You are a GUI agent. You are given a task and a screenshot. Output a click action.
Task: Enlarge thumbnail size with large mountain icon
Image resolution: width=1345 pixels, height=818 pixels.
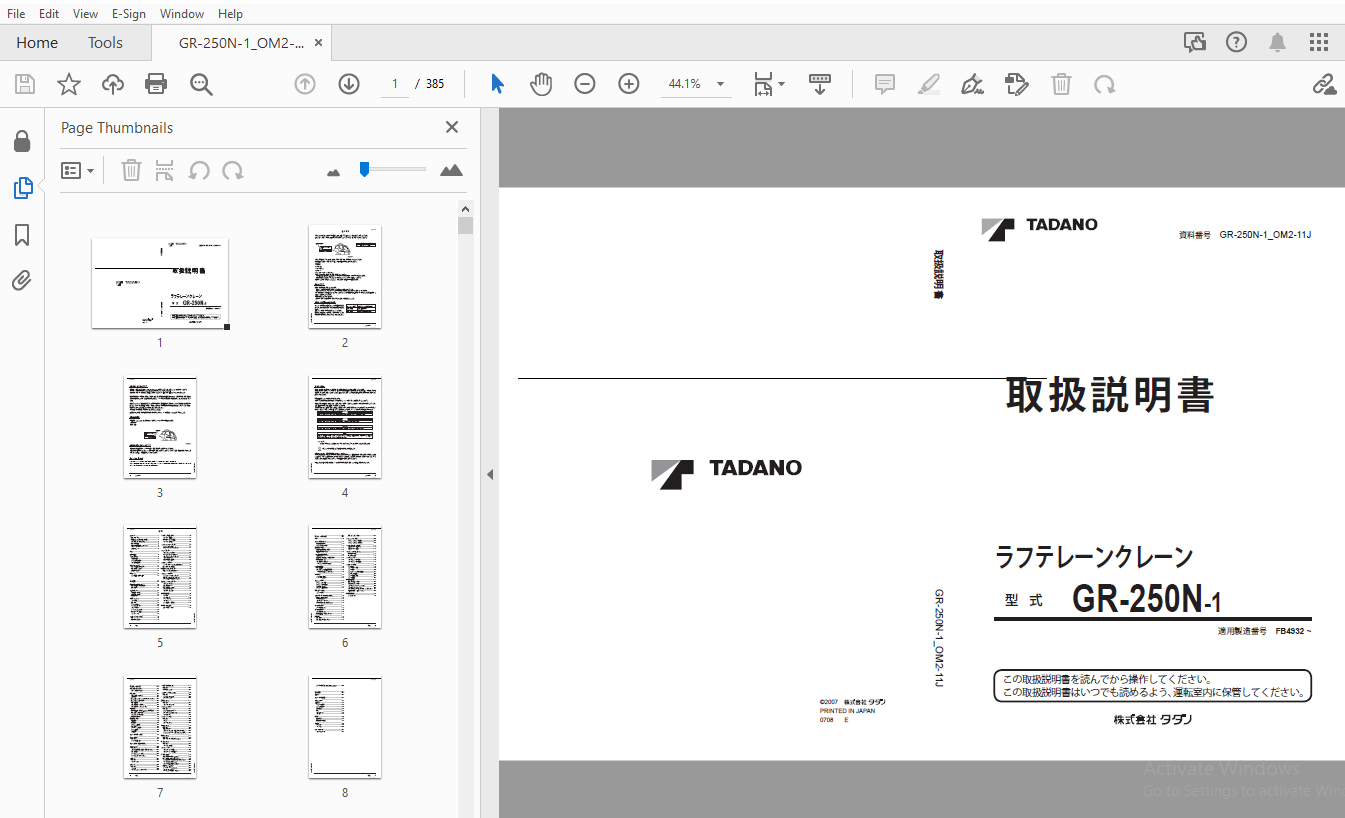click(452, 170)
